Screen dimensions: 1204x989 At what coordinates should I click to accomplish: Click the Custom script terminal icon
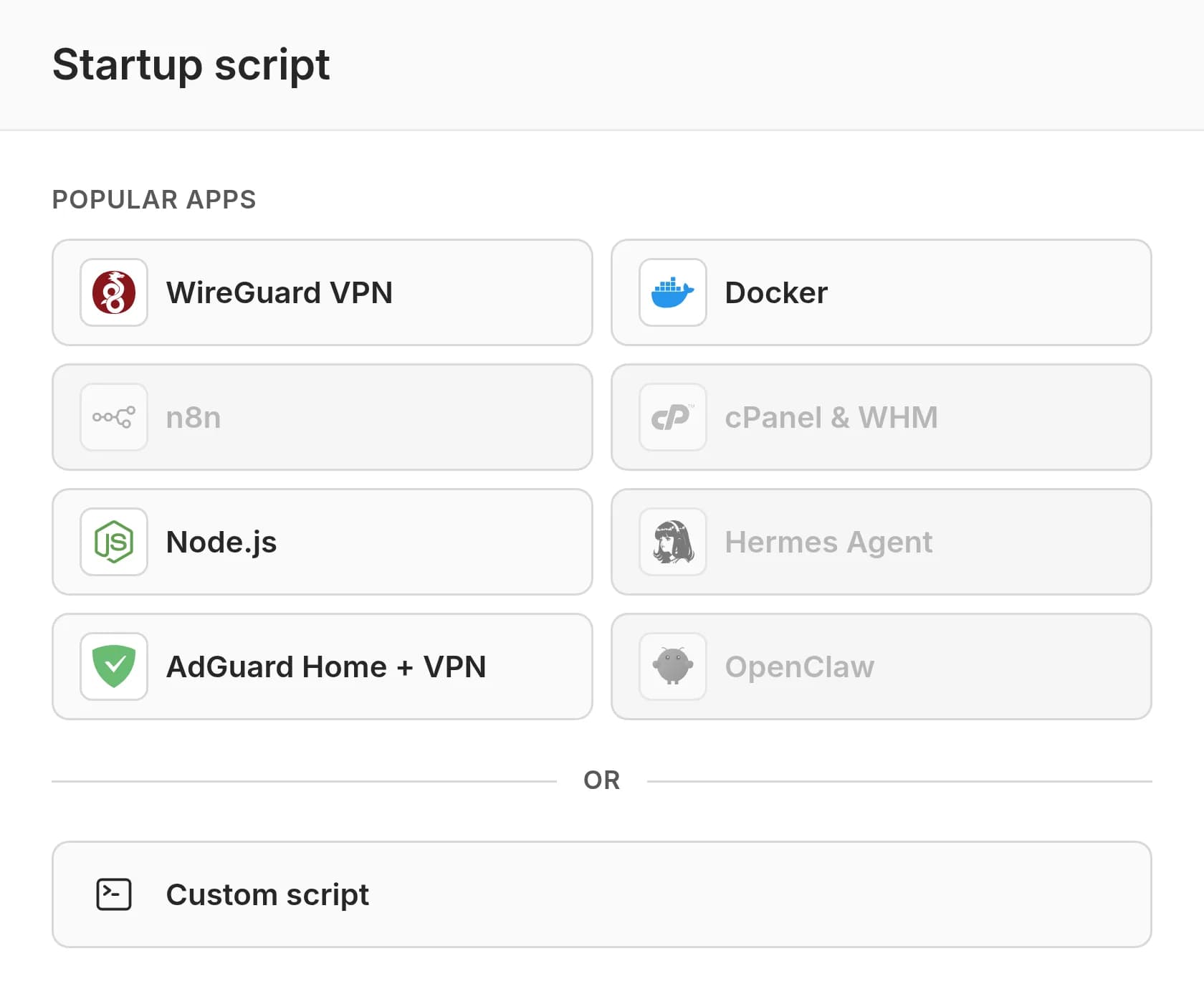point(114,894)
